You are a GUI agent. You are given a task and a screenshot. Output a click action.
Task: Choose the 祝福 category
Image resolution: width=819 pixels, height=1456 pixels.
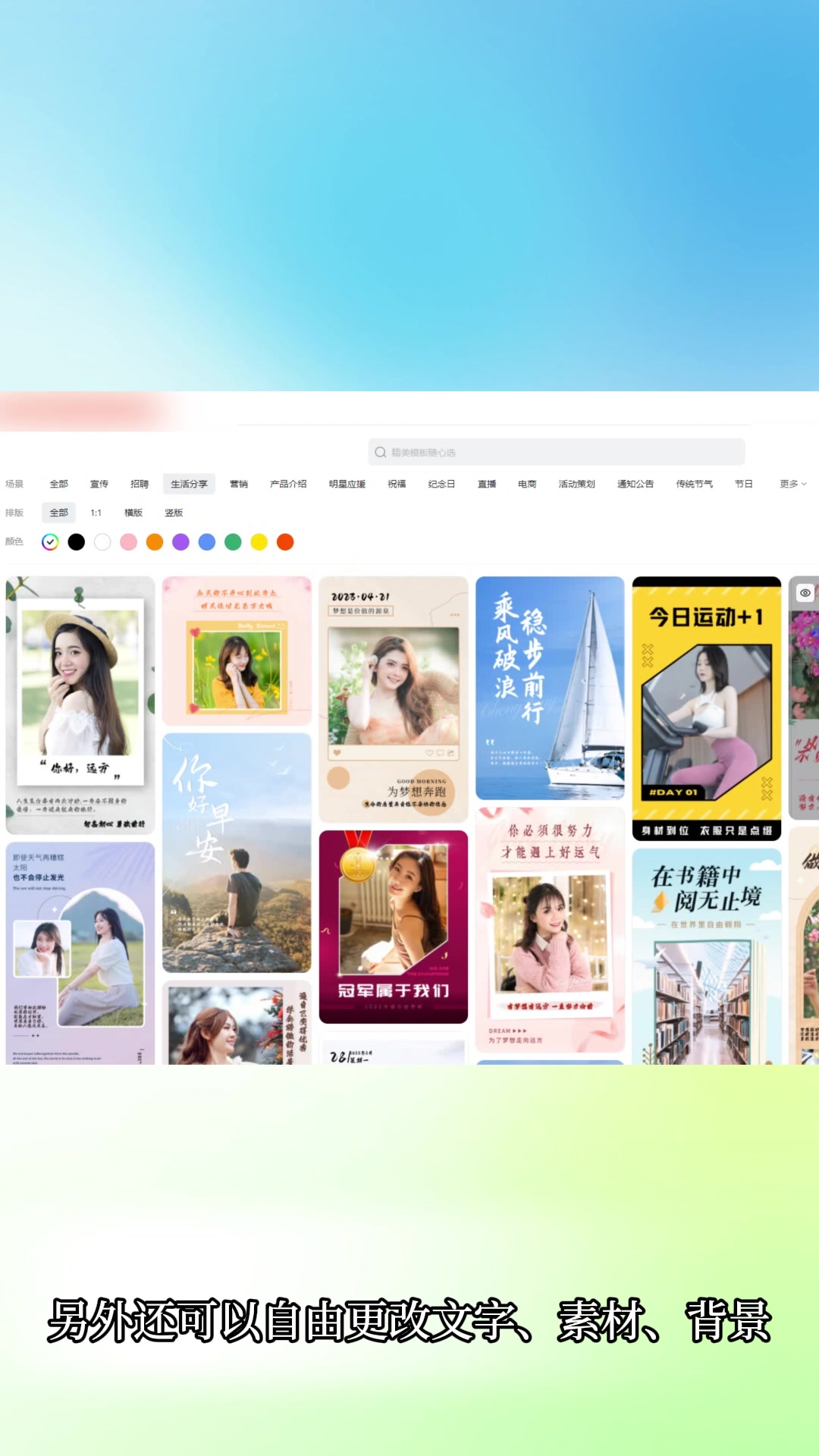[x=397, y=484]
